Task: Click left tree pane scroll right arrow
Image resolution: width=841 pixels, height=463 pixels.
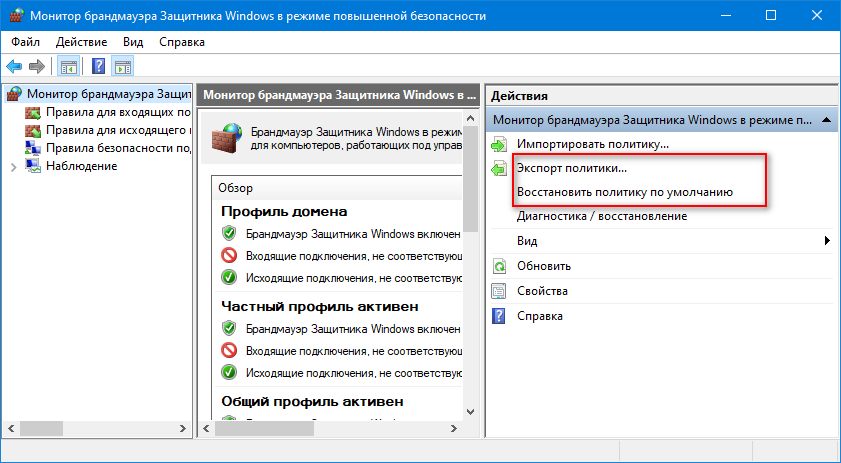Action: pyautogui.click(x=183, y=429)
